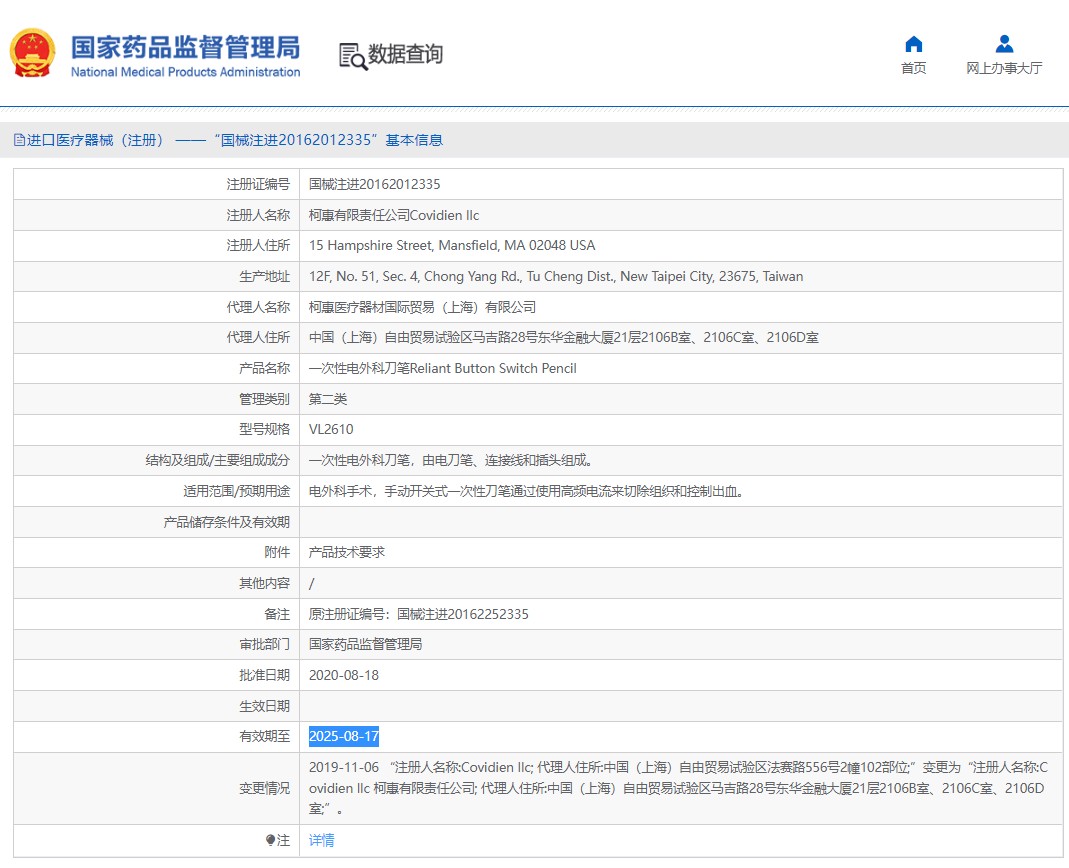Click the breadcrumb title 进口医疗器械（注册）

95,140
